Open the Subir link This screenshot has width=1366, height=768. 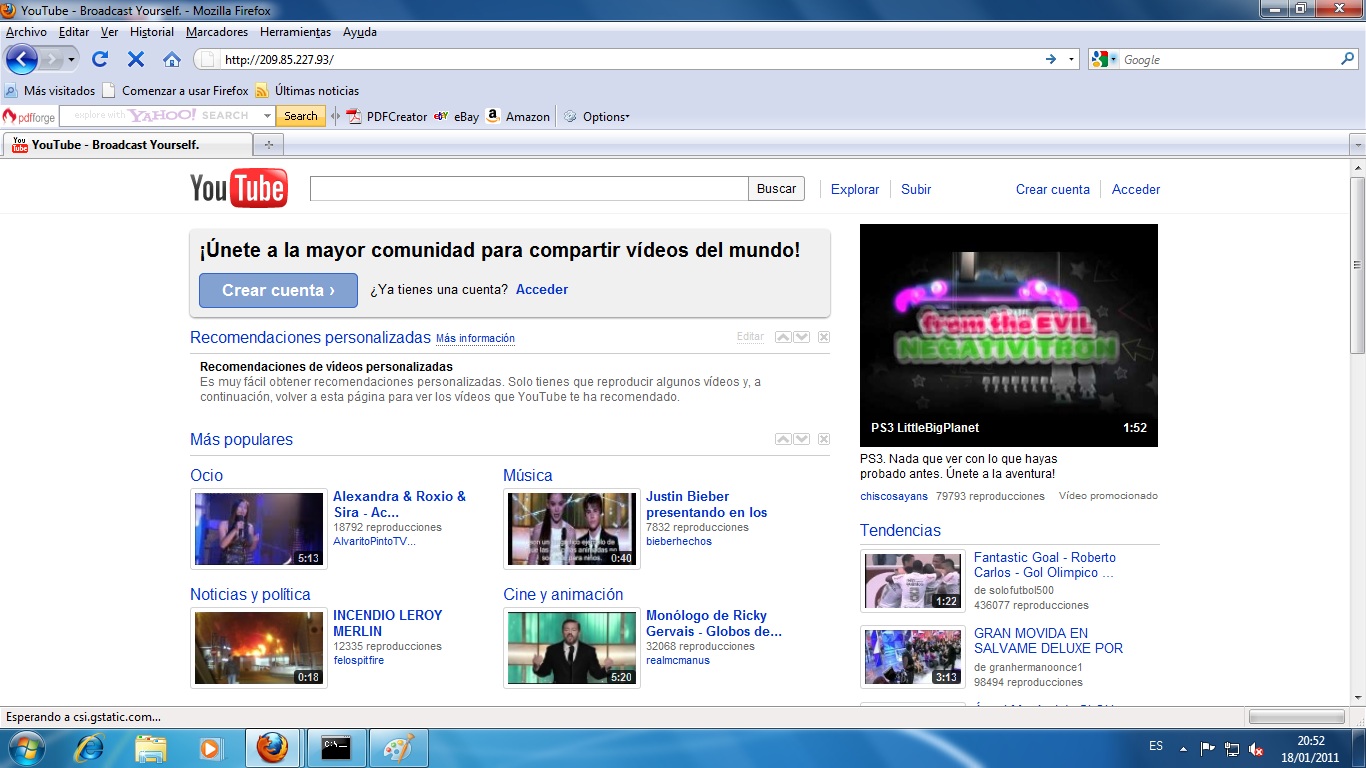pos(916,189)
